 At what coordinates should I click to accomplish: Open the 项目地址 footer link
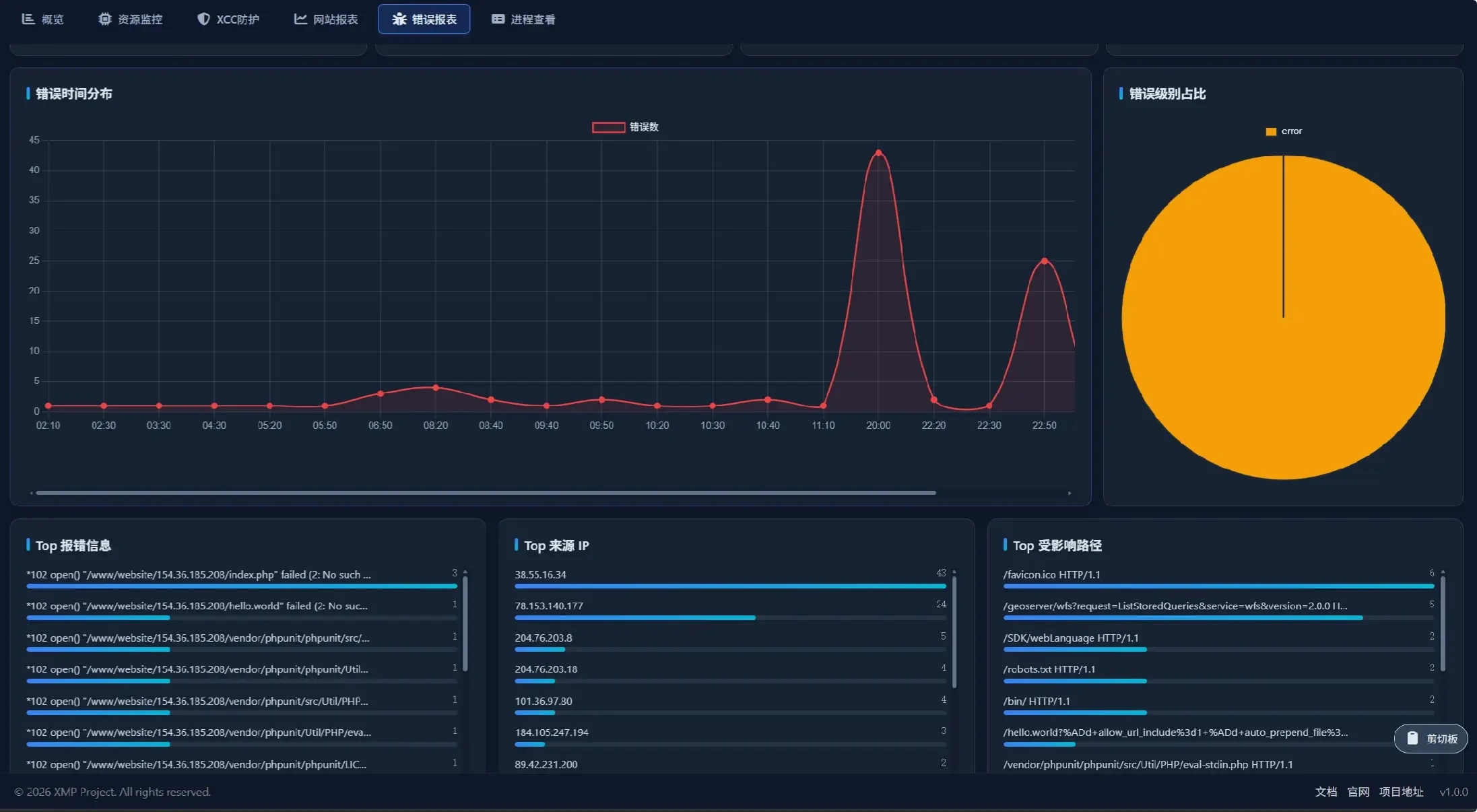pyautogui.click(x=1401, y=792)
